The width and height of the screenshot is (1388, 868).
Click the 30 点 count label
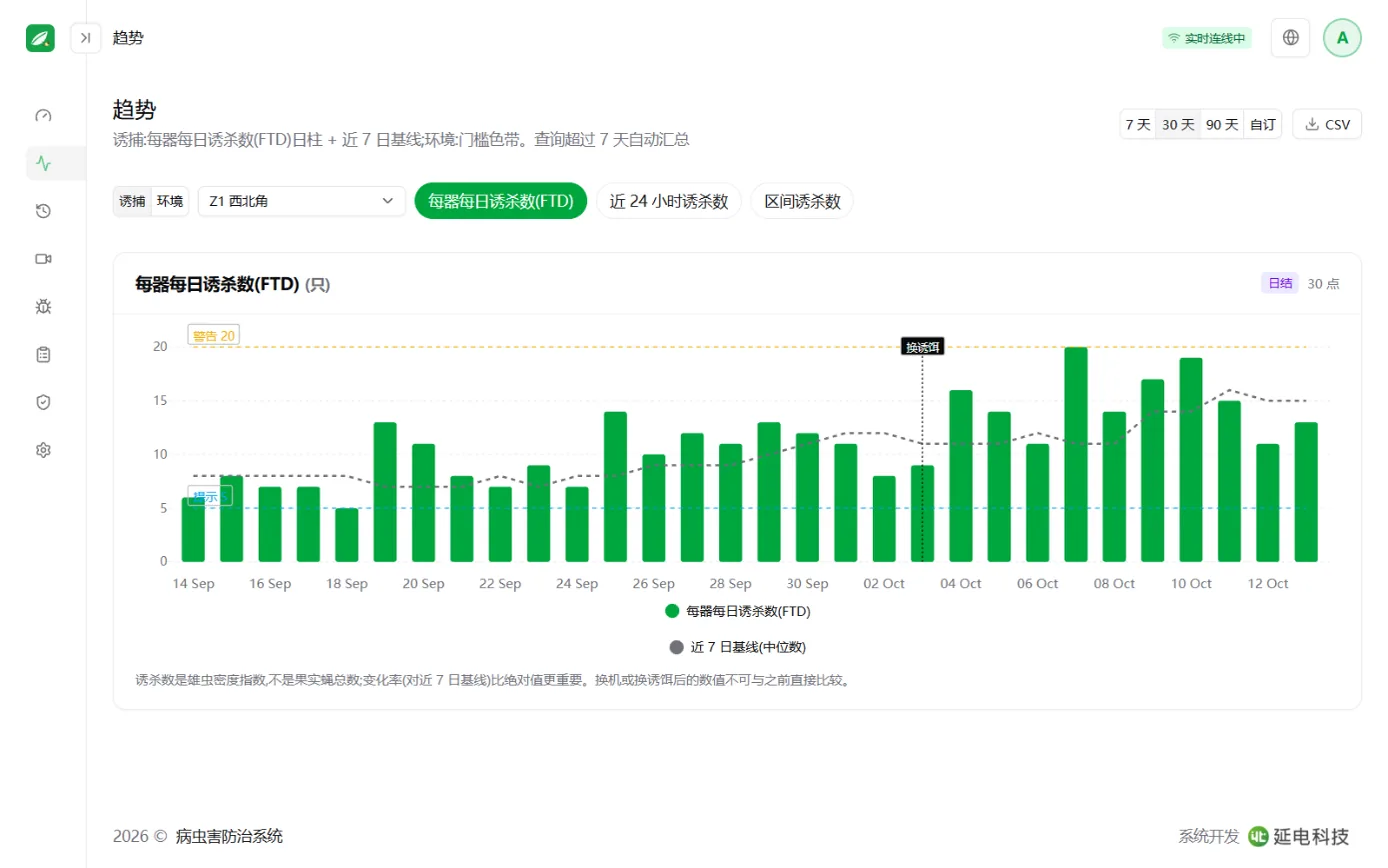point(1324,284)
